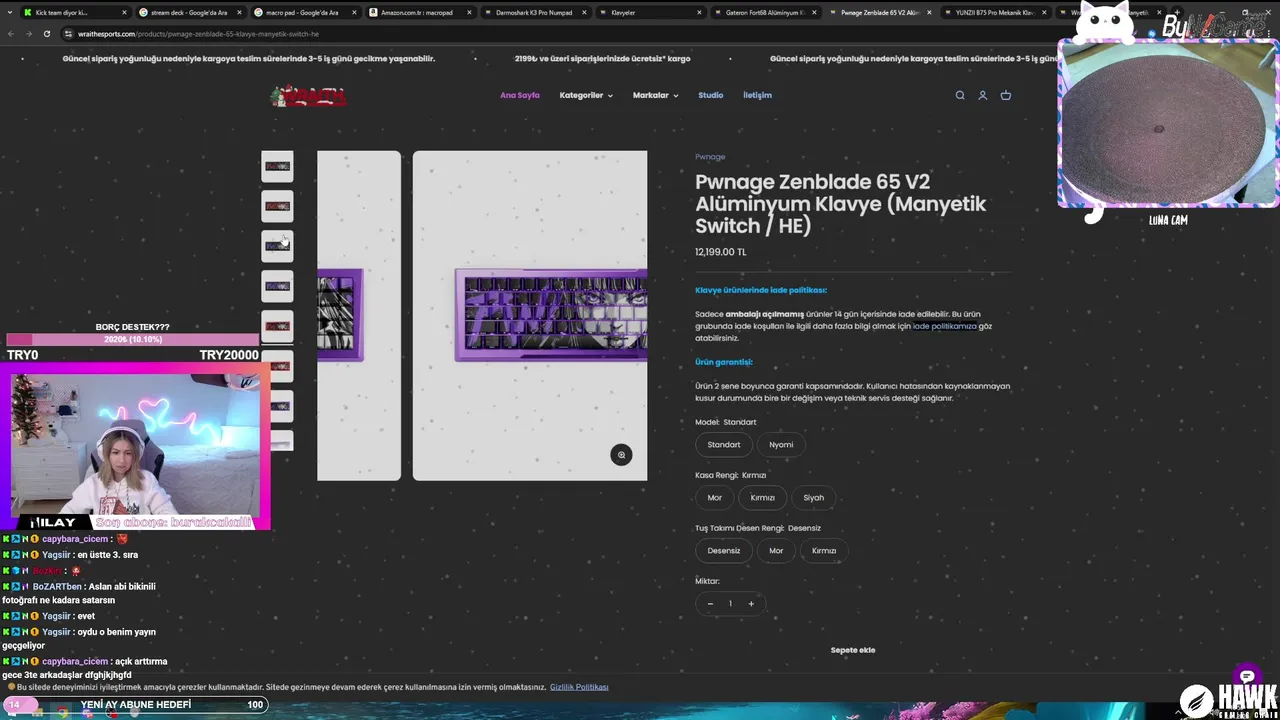Choose Mor under Kasa Rengi

(x=715, y=498)
